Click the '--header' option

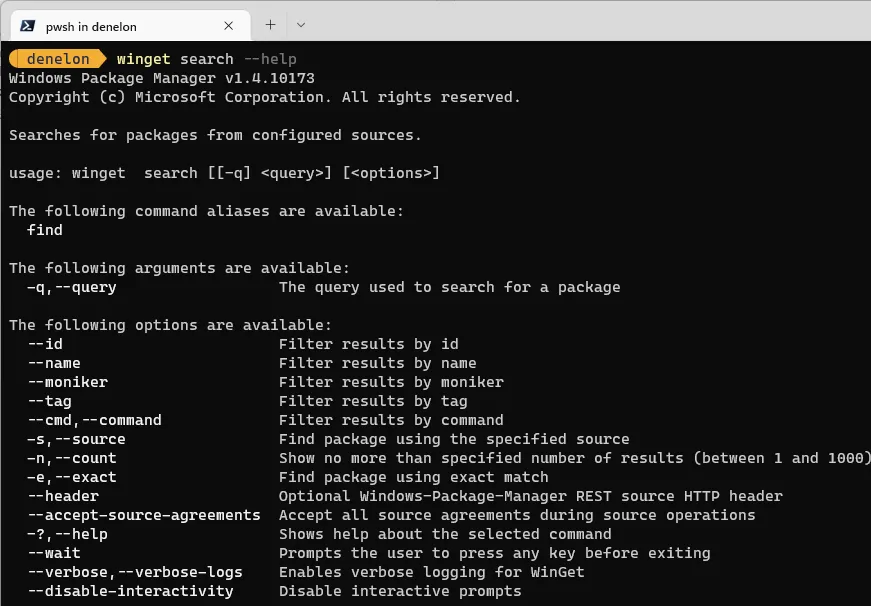63,496
